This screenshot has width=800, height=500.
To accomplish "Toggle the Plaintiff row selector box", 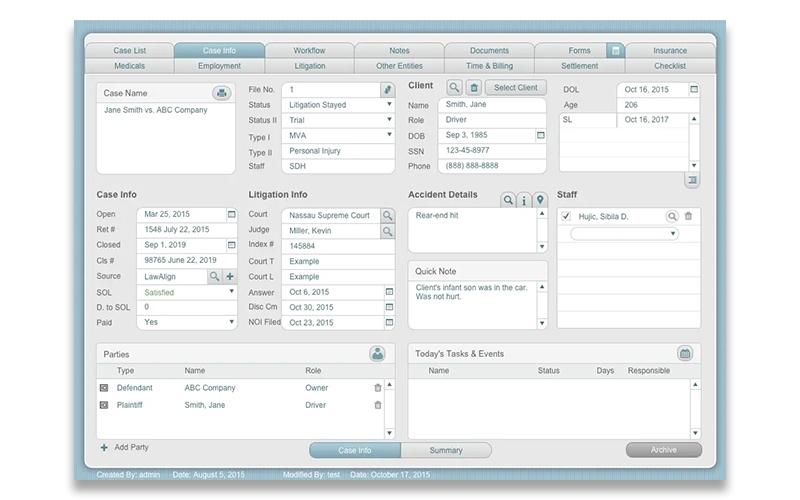I will coord(104,405).
